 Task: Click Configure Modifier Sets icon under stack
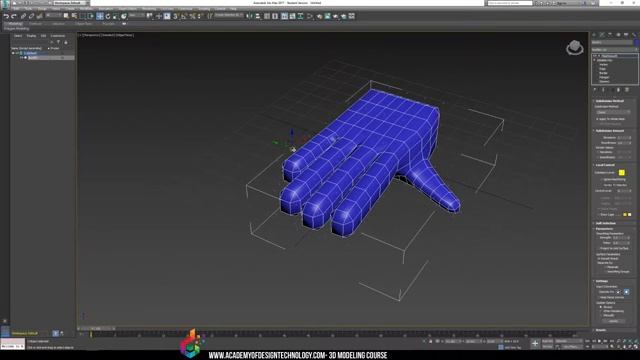pos(627,90)
